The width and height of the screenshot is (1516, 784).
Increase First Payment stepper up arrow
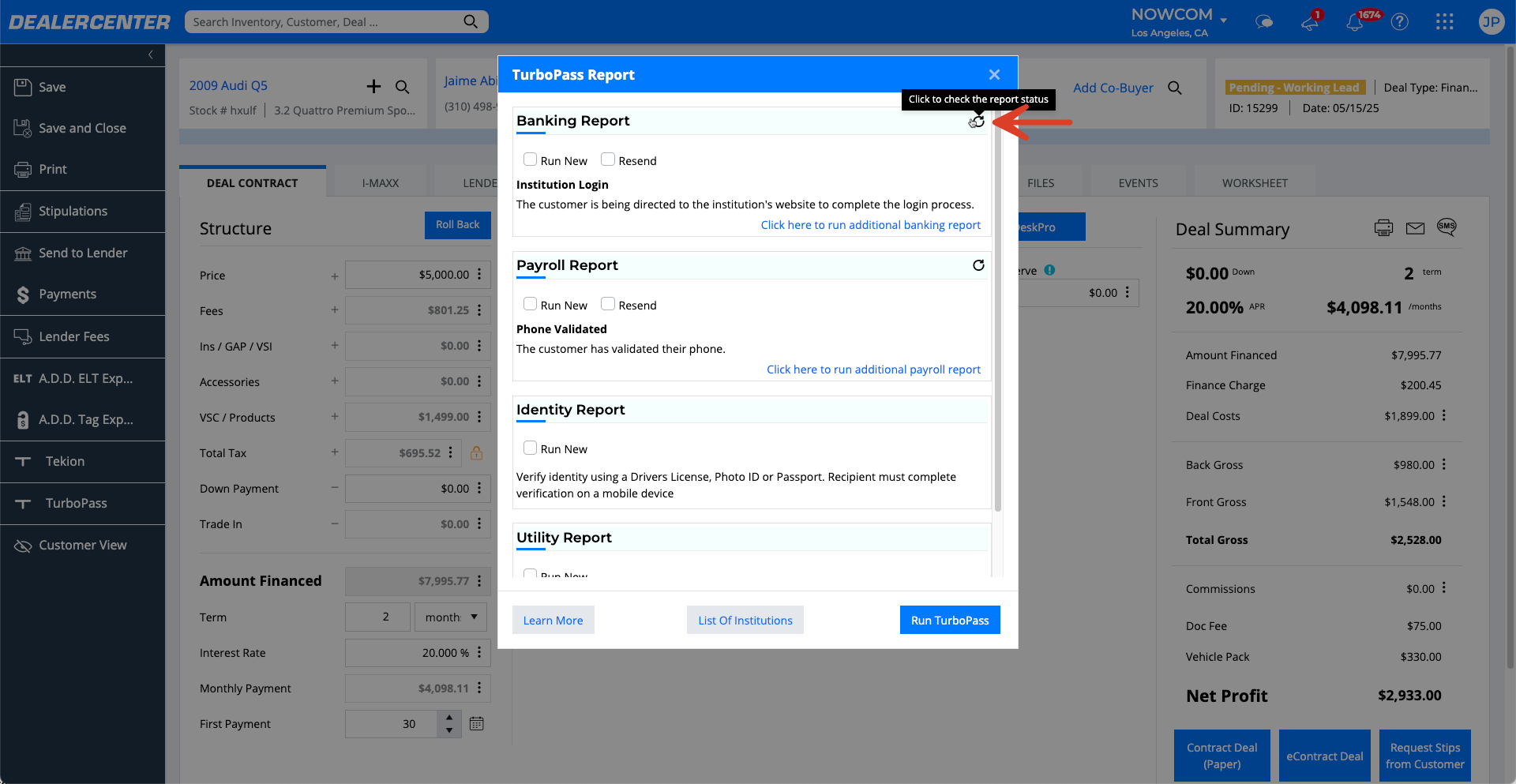coord(449,717)
